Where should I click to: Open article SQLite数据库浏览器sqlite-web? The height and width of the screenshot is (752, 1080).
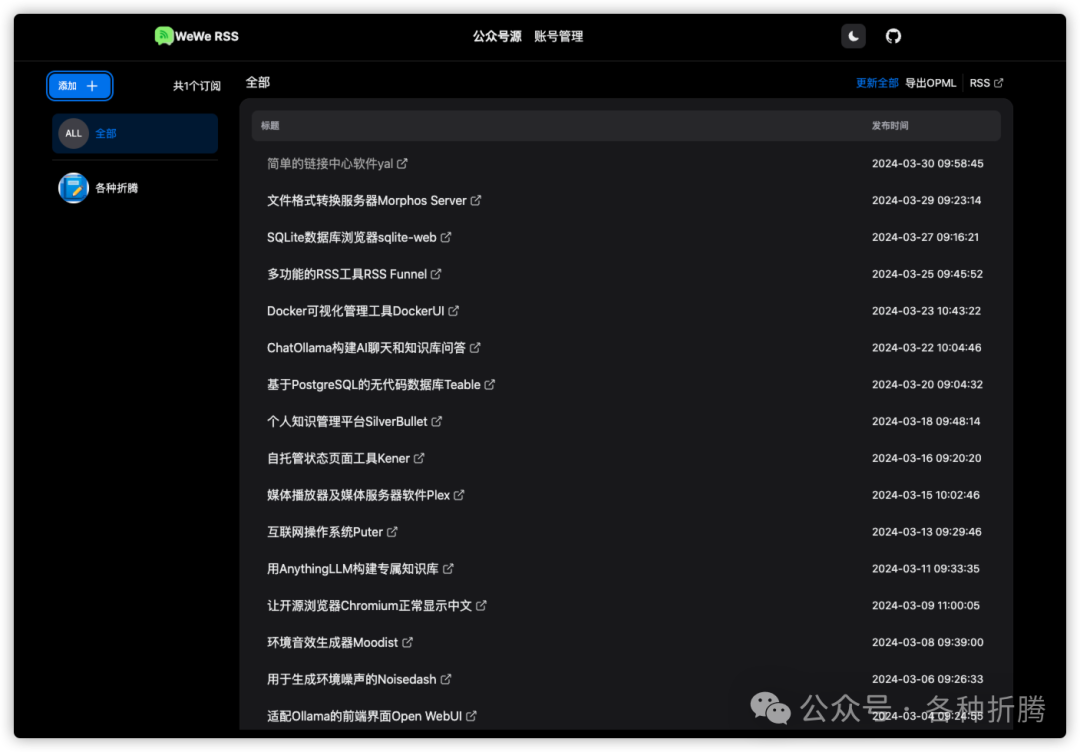[351, 238]
